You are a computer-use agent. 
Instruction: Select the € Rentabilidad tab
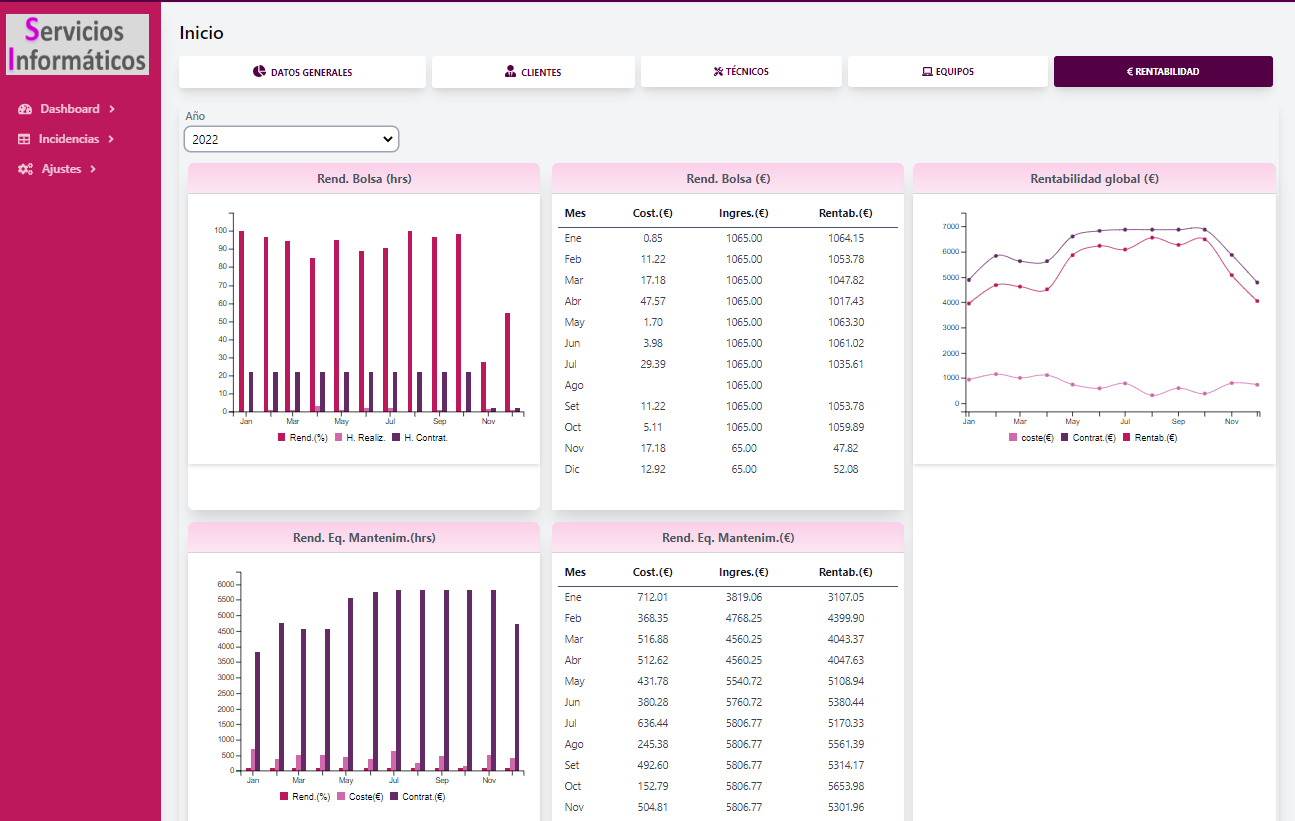[1163, 72]
